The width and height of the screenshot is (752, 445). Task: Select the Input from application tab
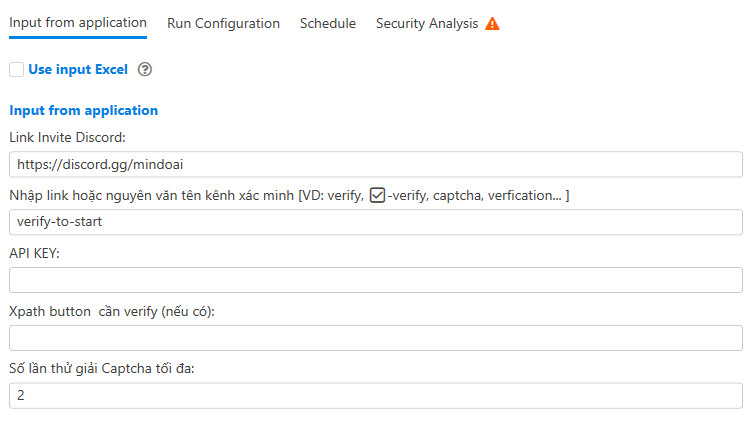click(78, 23)
